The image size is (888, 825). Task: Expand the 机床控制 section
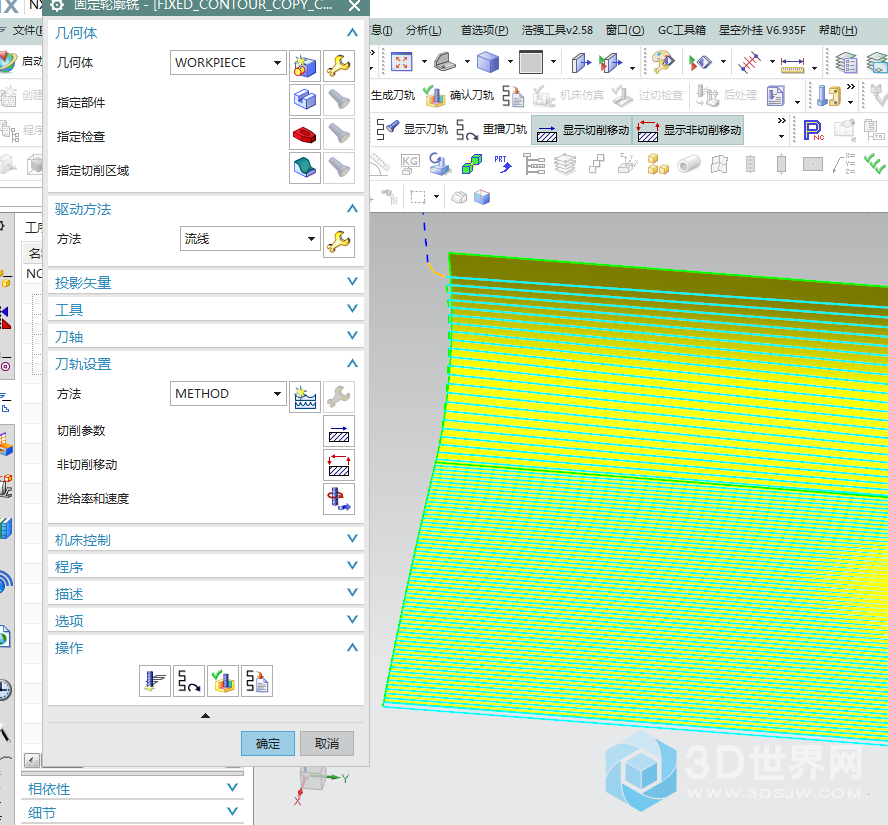coord(352,538)
